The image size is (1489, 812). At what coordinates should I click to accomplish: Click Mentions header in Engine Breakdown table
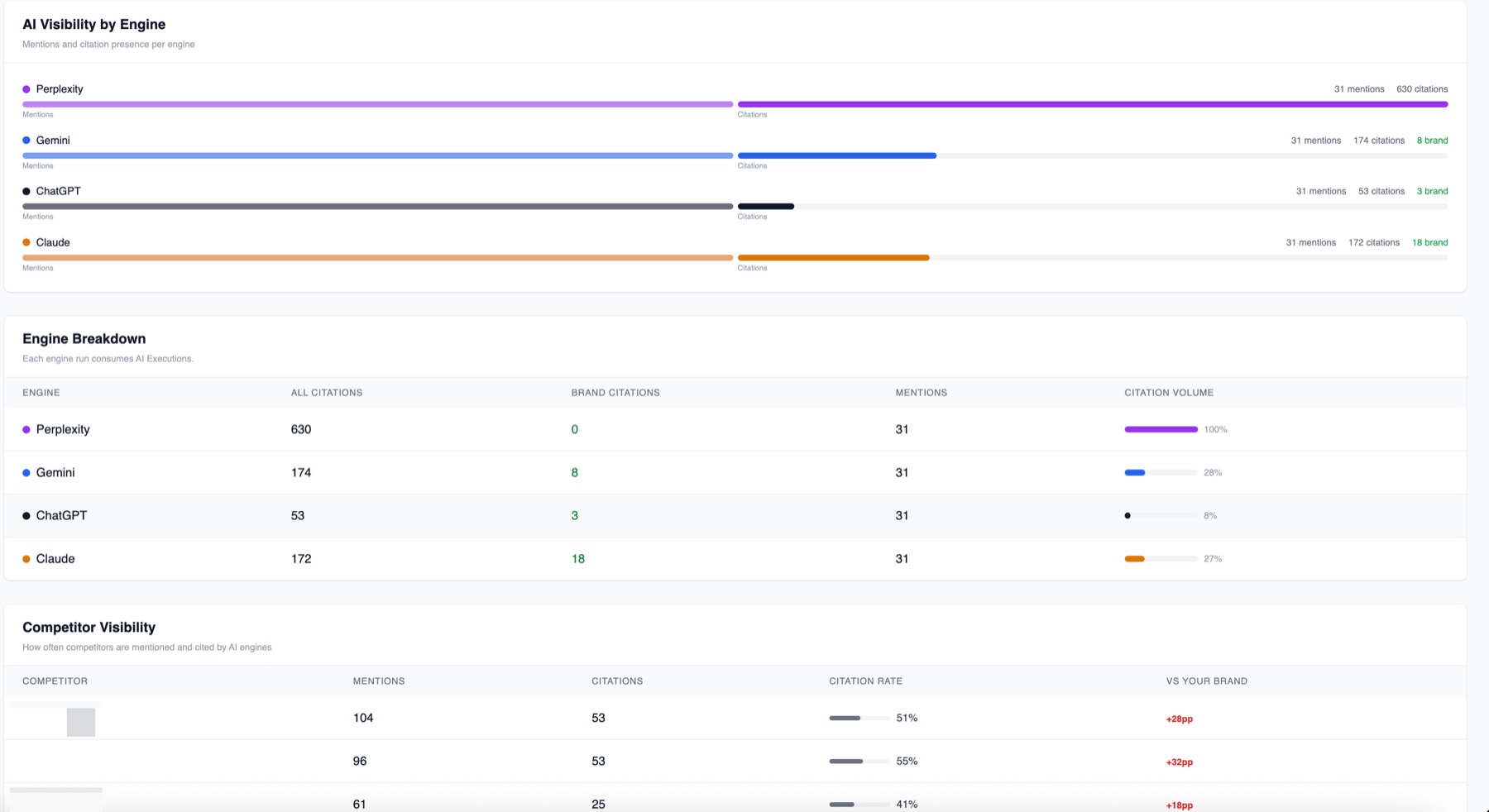[x=922, y=393]
